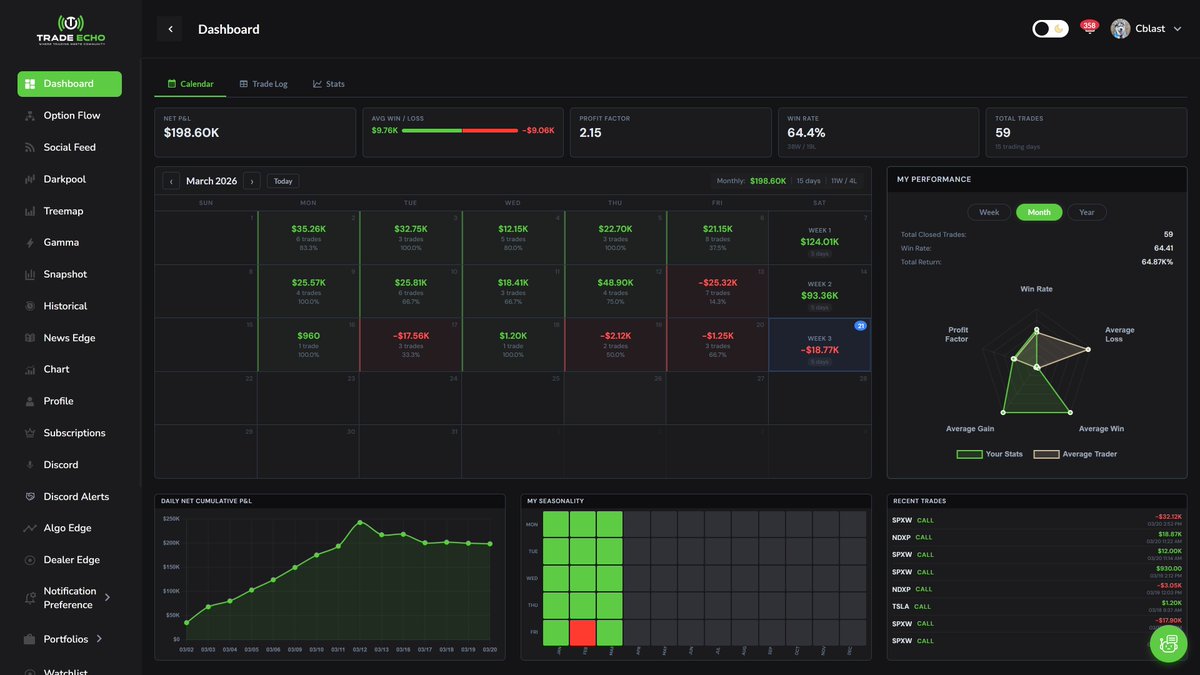The image size is (1200, 675).
Task: Open notifications bell with 358 badge
Action: pyautogui.click(x=1090, y=29)
